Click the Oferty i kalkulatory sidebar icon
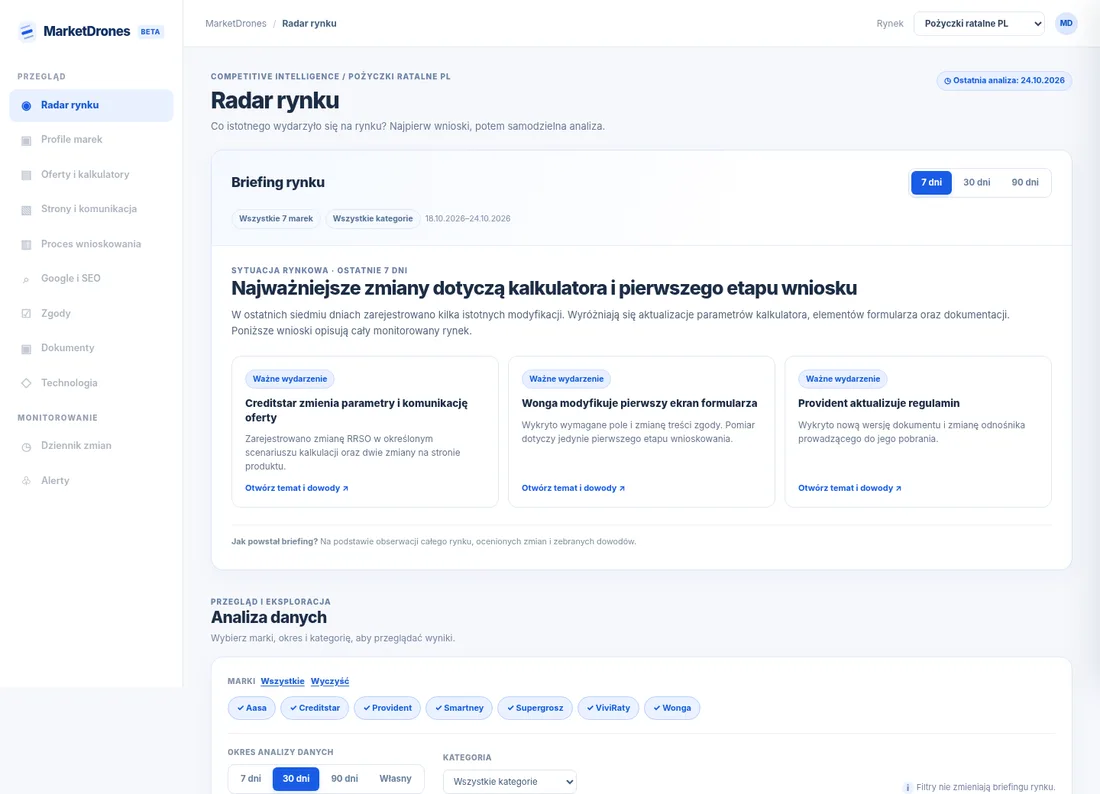This screenshot has width=1100, height=794. [26, 175]
